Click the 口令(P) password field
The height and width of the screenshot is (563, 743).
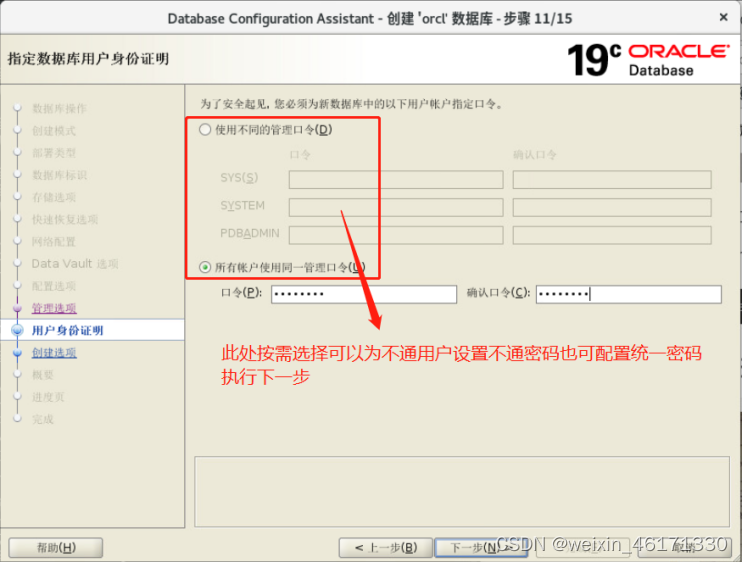coord(364,294)
